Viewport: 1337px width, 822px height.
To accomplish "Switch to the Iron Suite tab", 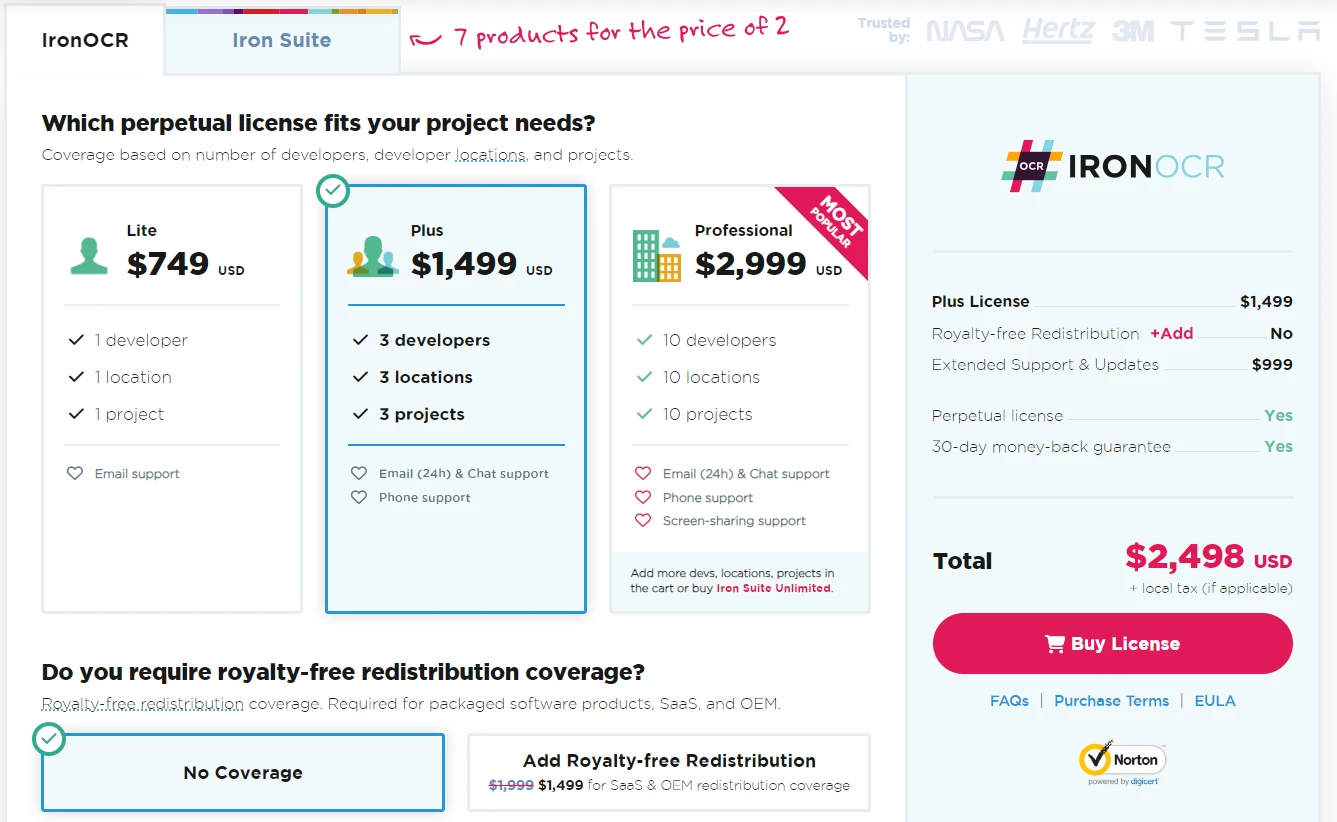I will [282, 41].
